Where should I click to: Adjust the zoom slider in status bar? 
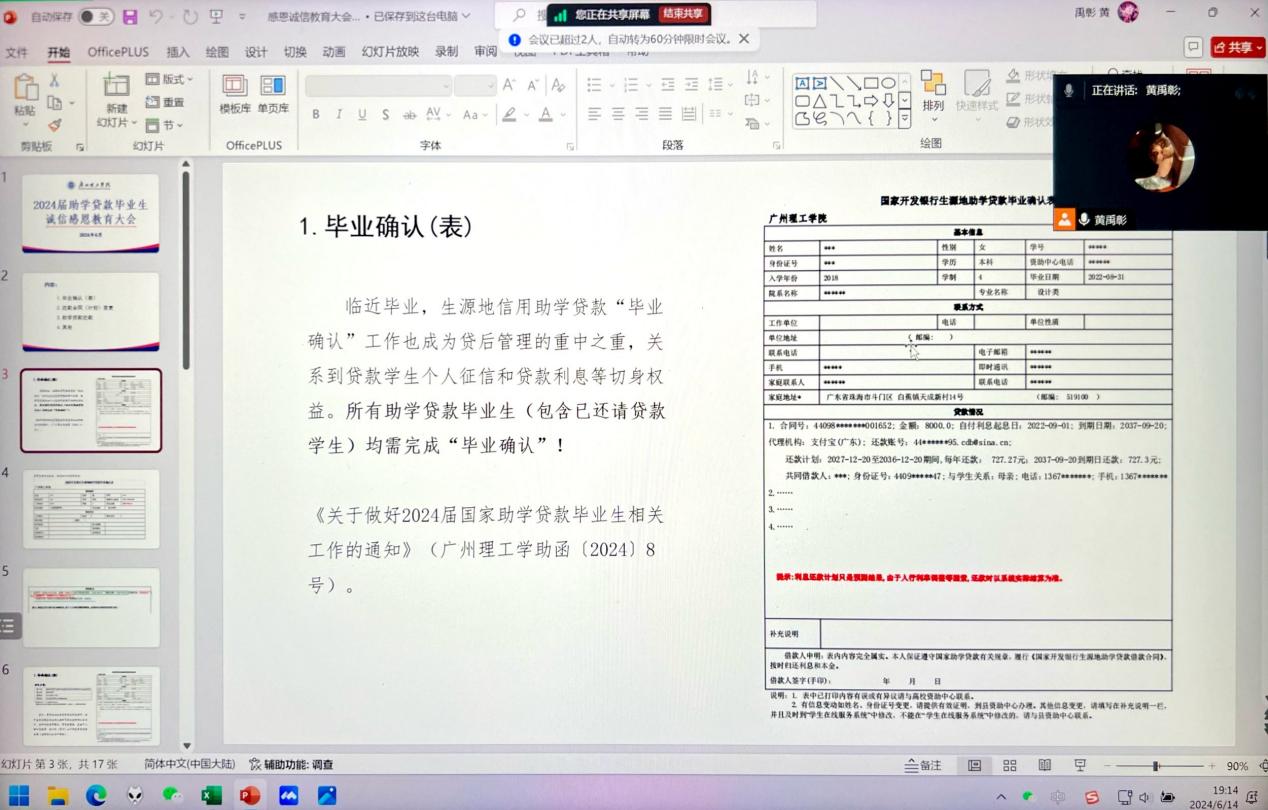(1156, 766)
